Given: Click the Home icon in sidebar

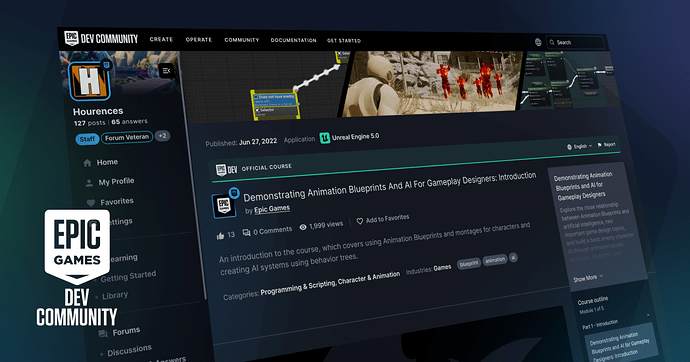Looking at the screenshot, I should [x=87, y=163].
